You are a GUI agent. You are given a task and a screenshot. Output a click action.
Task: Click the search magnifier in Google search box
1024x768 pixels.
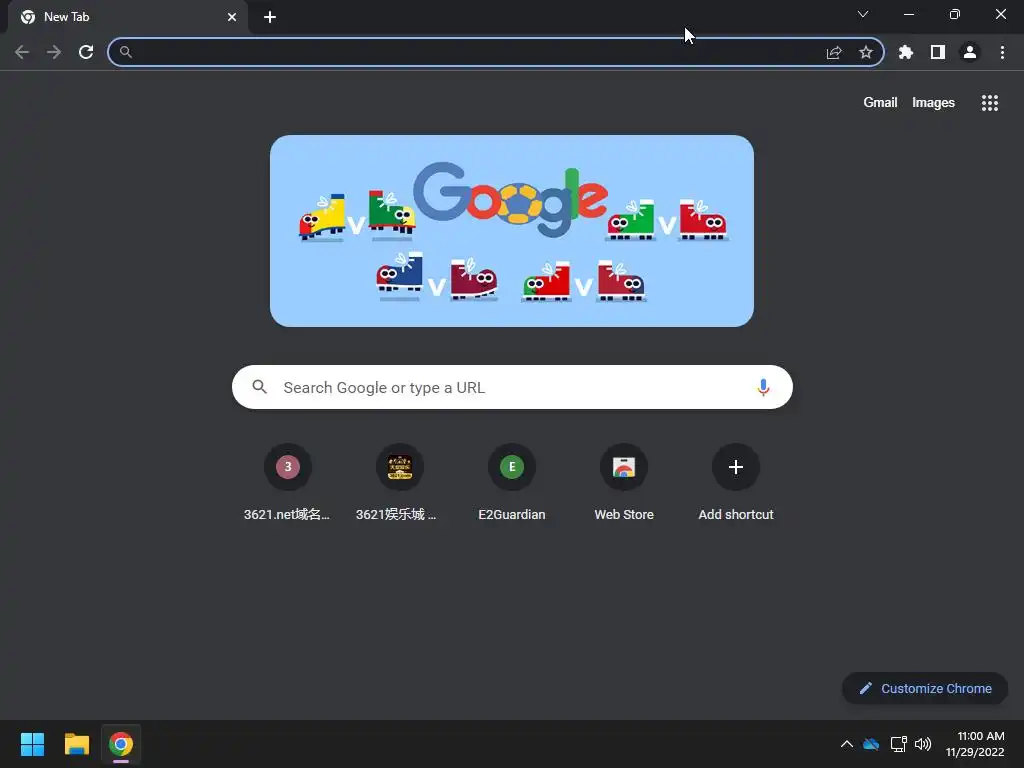(x=259, y=387)
